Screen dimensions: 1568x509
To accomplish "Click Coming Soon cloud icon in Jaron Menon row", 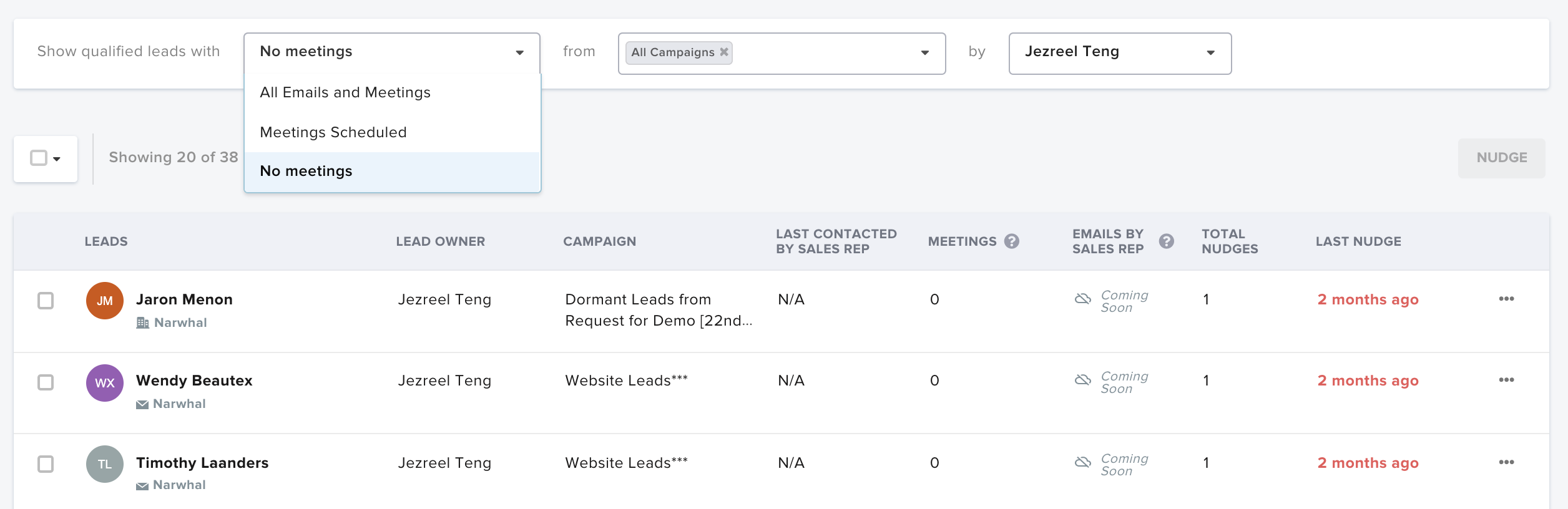I will coord(1083,299).
